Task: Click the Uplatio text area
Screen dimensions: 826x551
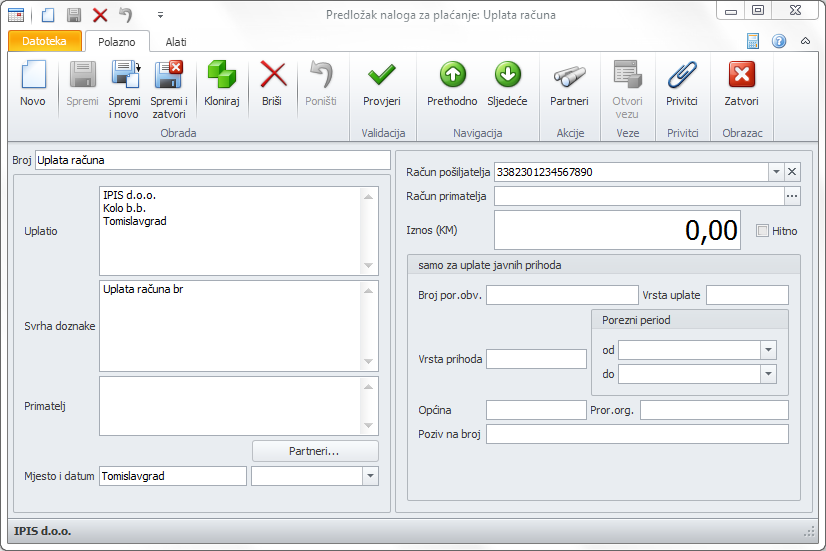Action: [238, 231]
